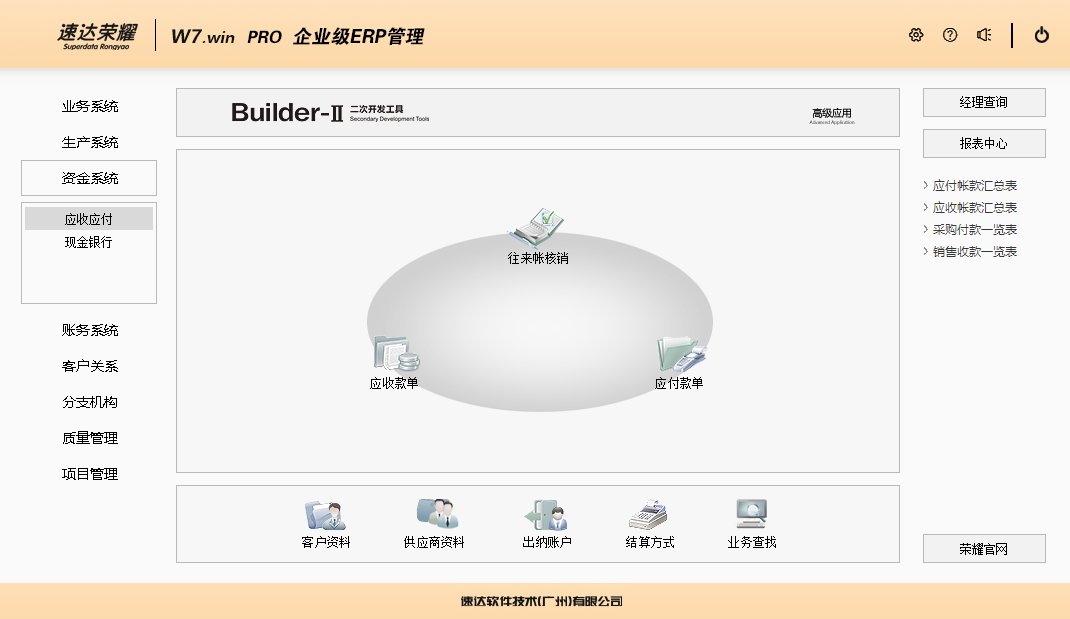Click the settings gear icon in header
Image resolution: width=1070 pixels, height=619 pixels.
[x=916, y=35]
